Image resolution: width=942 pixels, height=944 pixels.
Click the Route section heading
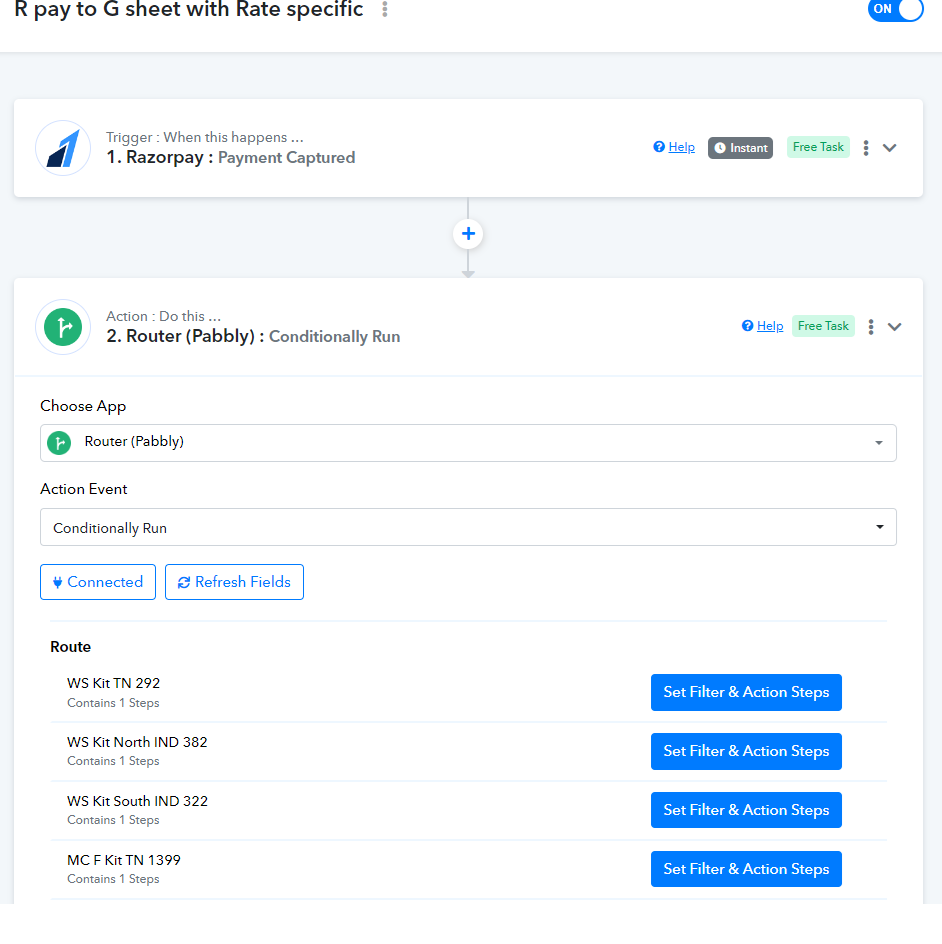point(70,647)
